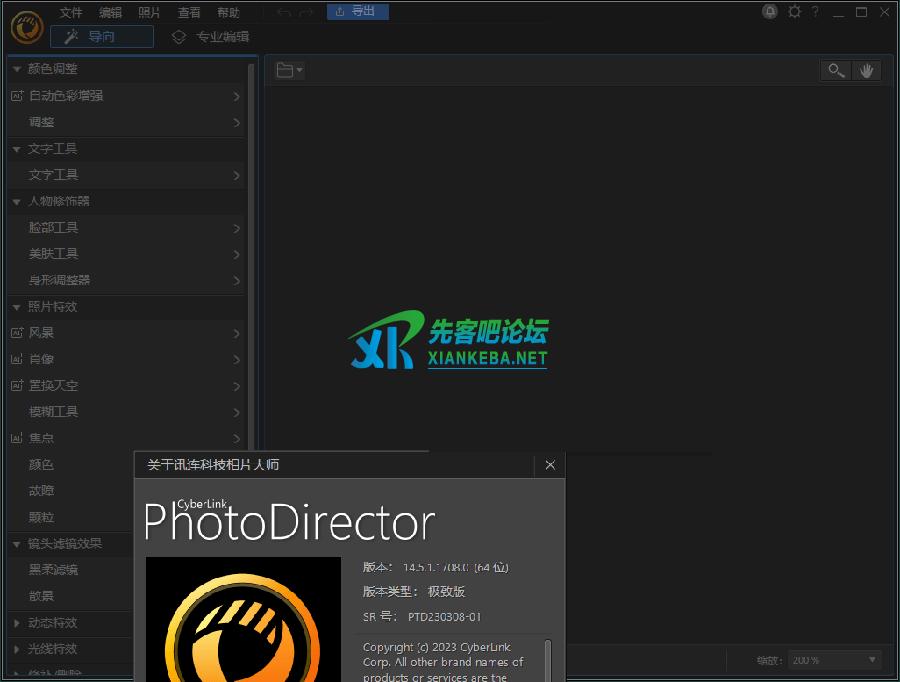Click the notification bell icon
Screen dimensions: 900x682
768,12
